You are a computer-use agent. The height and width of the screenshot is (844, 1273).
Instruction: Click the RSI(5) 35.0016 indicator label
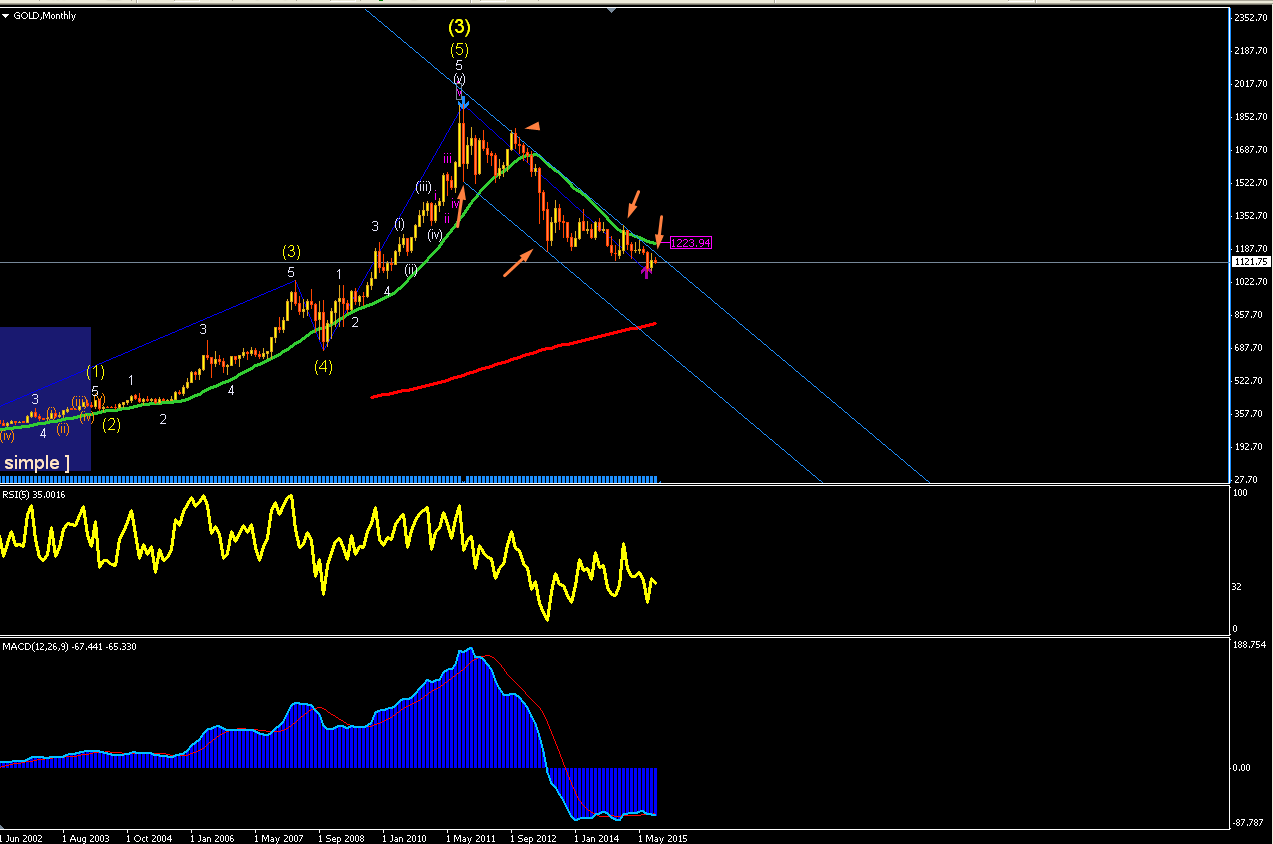(32, 494)
